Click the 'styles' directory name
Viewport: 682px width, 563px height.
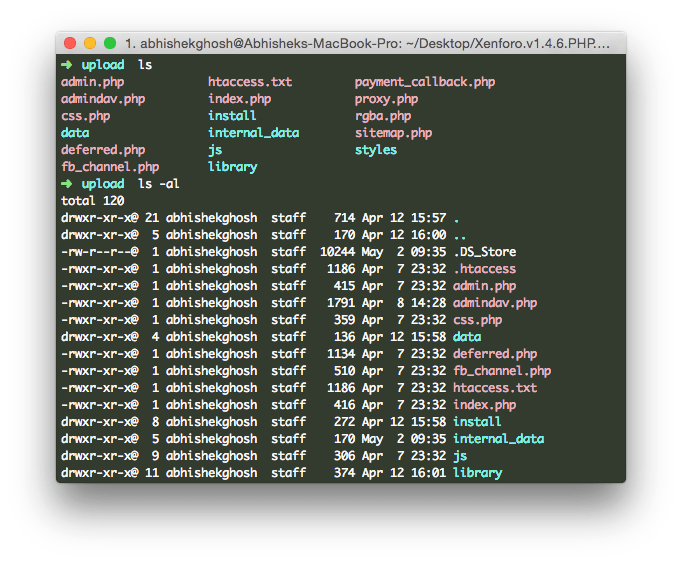(376, 150)
